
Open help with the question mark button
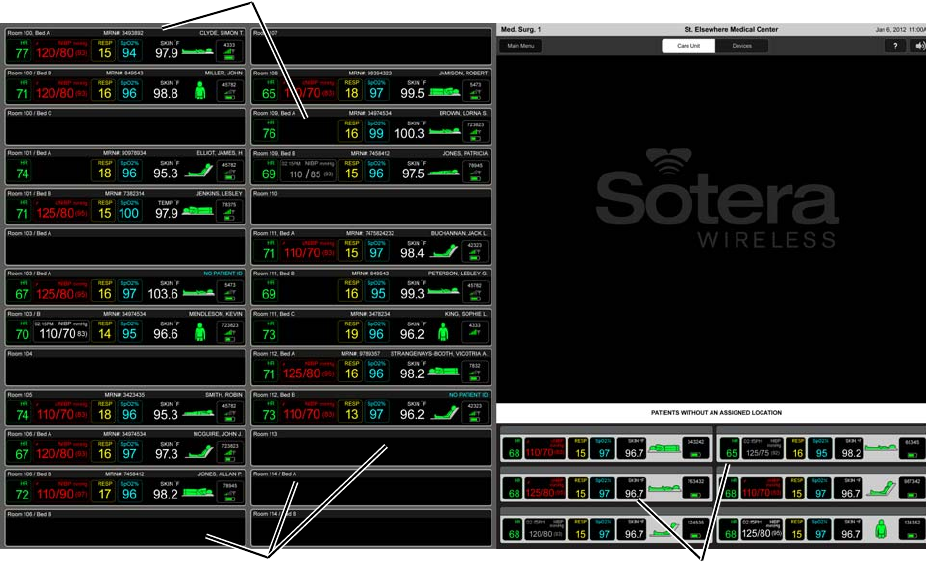895,46
